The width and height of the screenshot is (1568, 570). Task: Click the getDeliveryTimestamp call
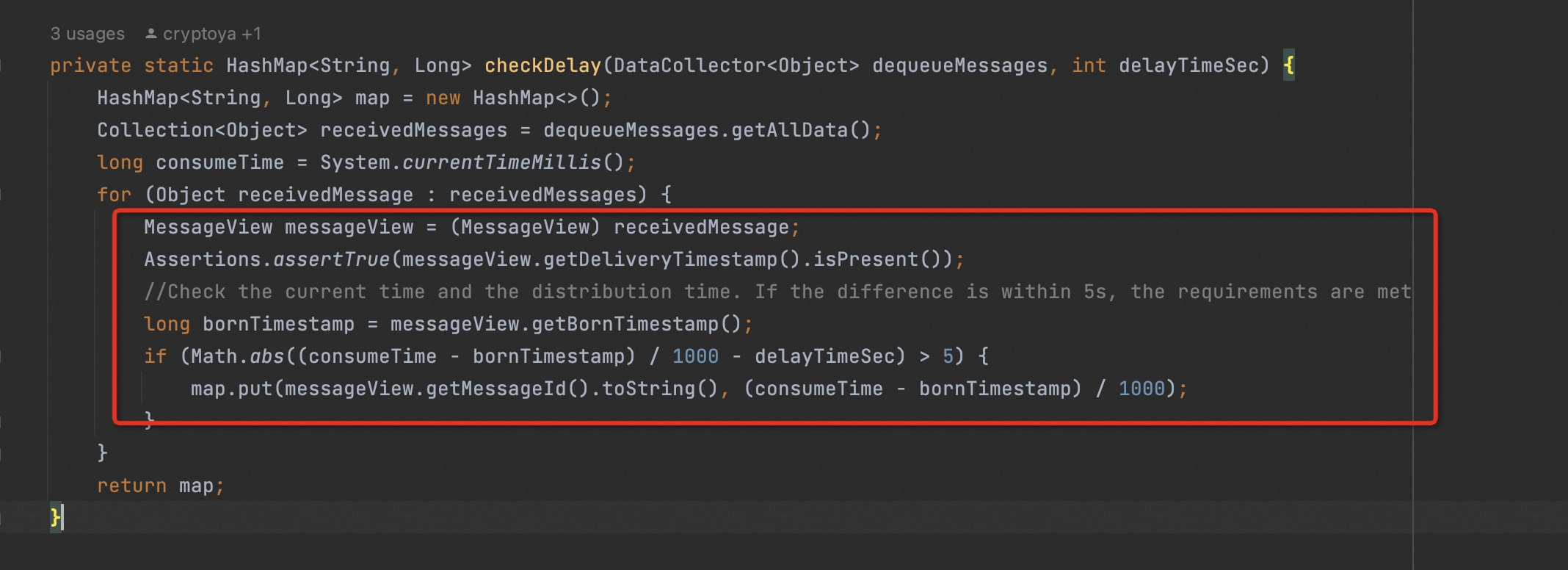660,259
